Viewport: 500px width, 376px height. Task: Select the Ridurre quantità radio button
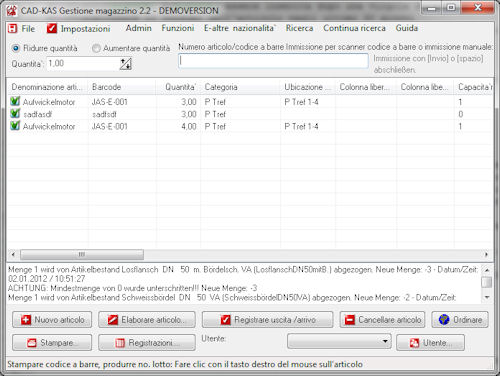coord(16,48)
